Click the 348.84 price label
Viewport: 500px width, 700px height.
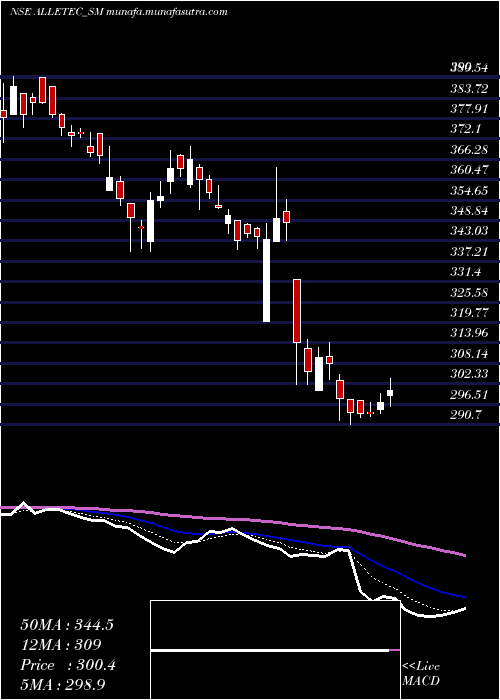pos(469,211)
